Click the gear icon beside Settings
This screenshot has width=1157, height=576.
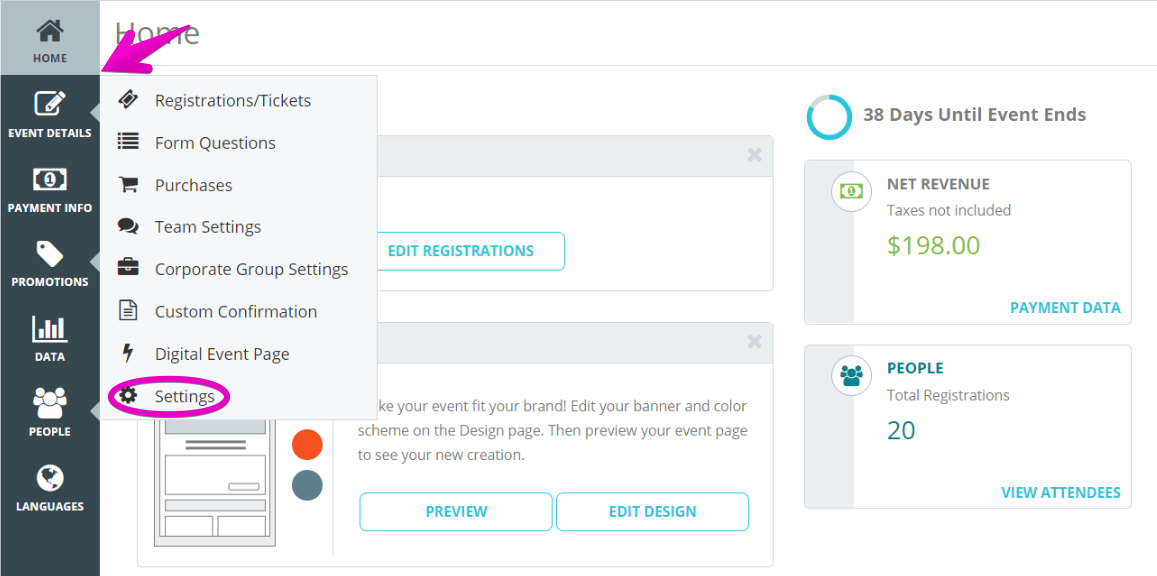pyautogui.click(x=128, y=396)
